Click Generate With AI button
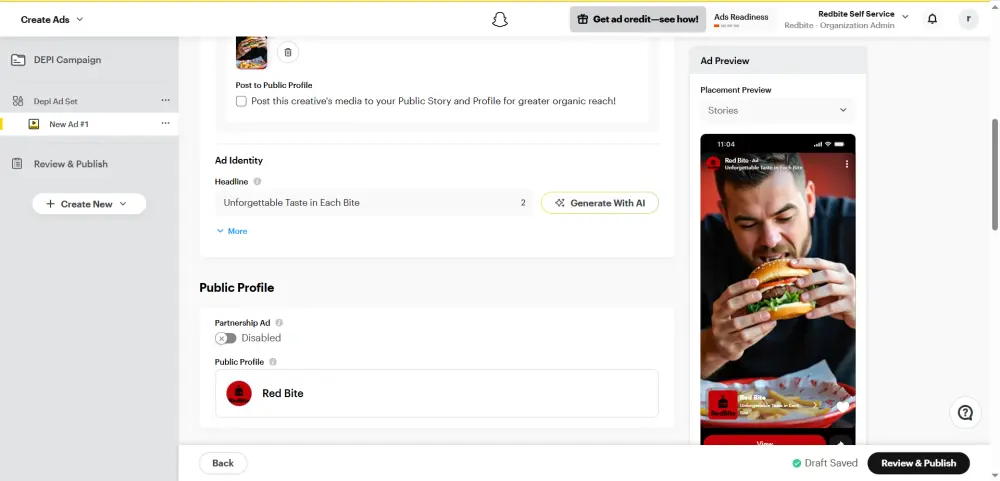This screenshot has height=481, width=1000. point(599,203)
